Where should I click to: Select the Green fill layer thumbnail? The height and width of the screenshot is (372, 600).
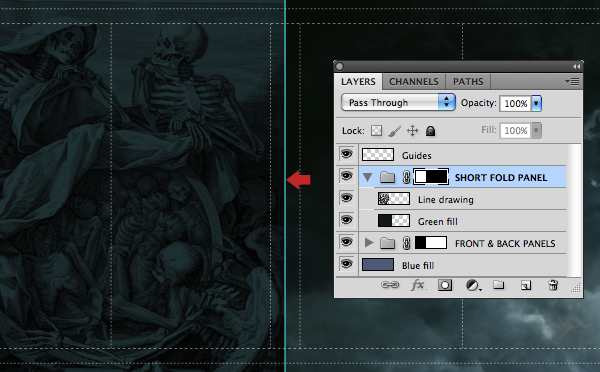tap(394, 221)
